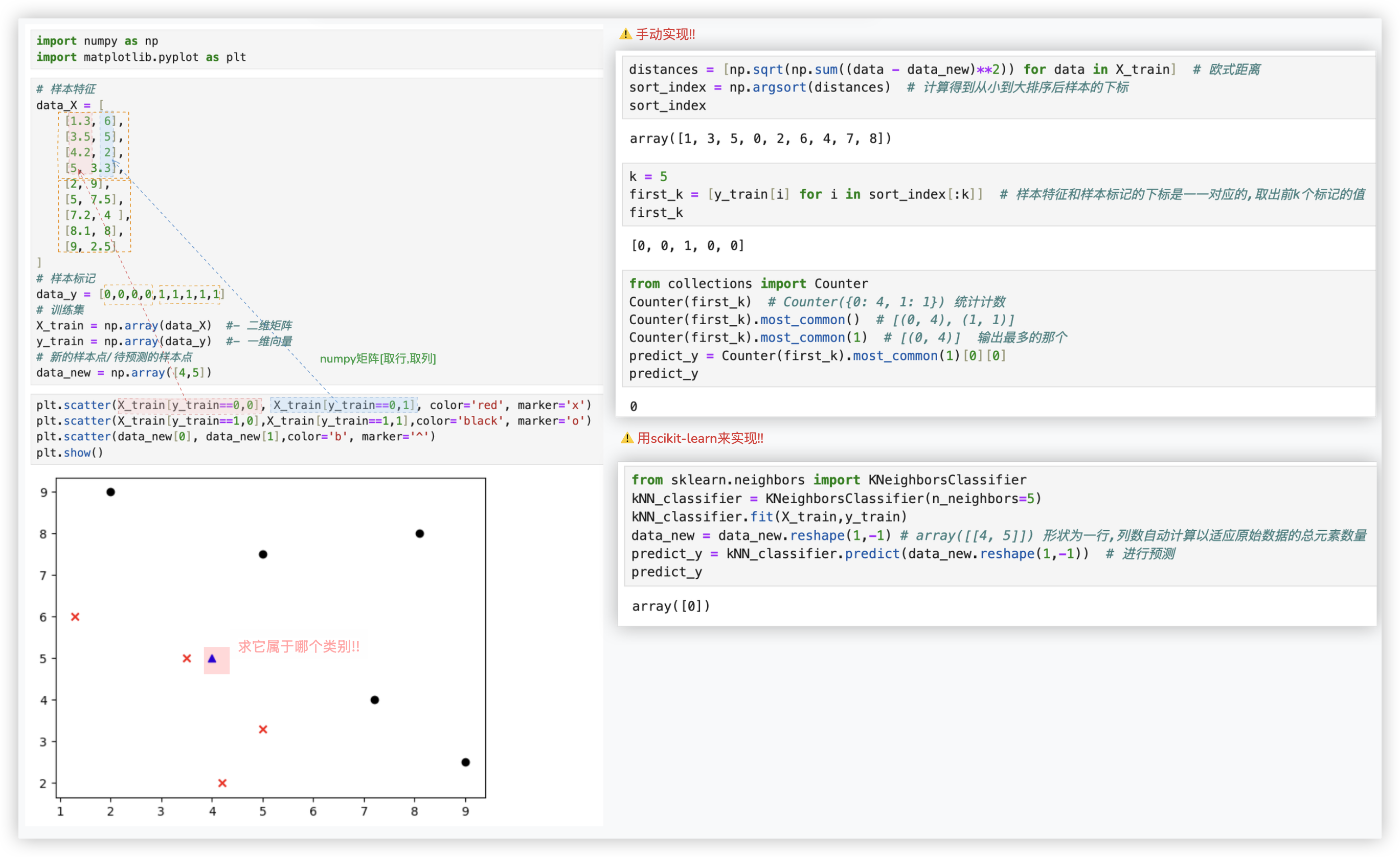Click the array([1, 3, 5, 0...]) output
The width and height of the screenshot is (1400, 857).
[760, 139]
